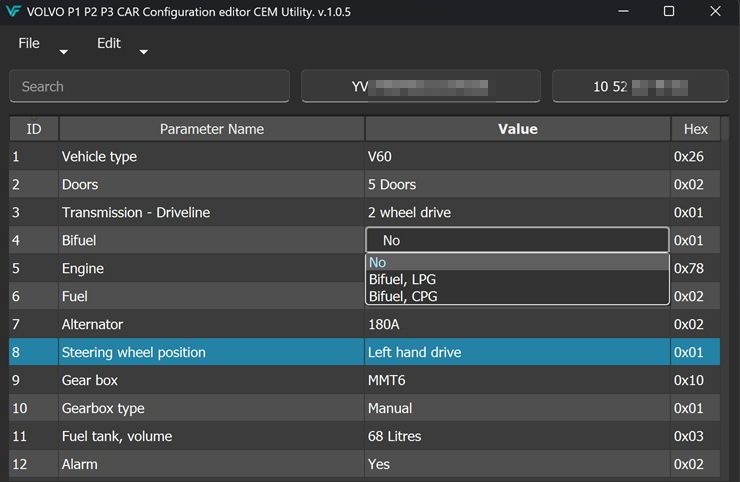Select the 'Bifuel' parameter name cell

point(211,240)
